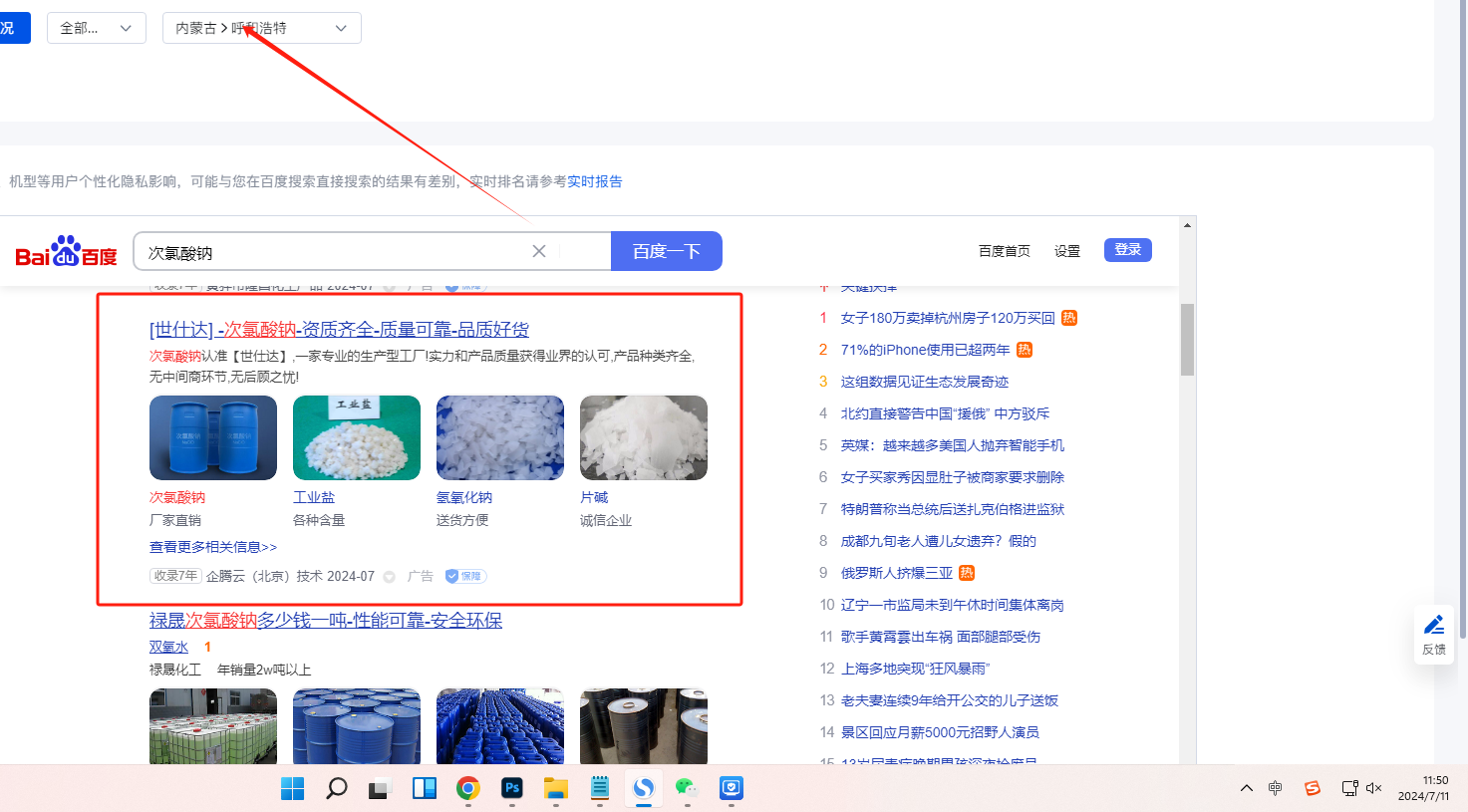Click the 片碱 white flakes thumbnail
The image size is (1468, 812).
point(644,437)
